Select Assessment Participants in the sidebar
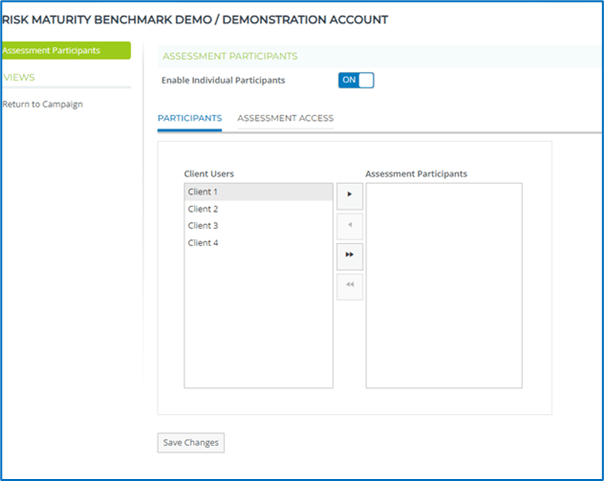The width and height of the screenshot is (604, 481). click(x=65, y=50)
